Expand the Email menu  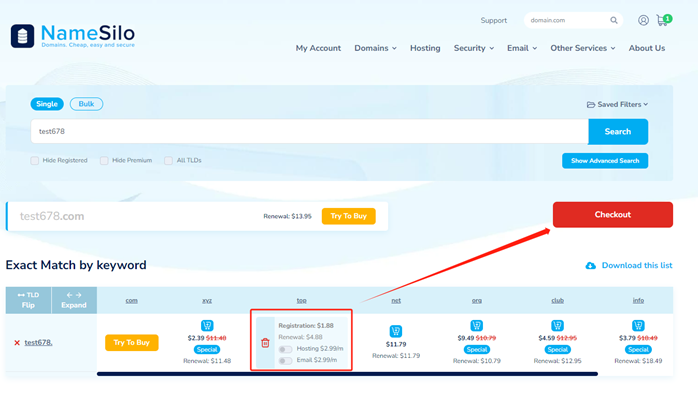click(x=522, y=48)
